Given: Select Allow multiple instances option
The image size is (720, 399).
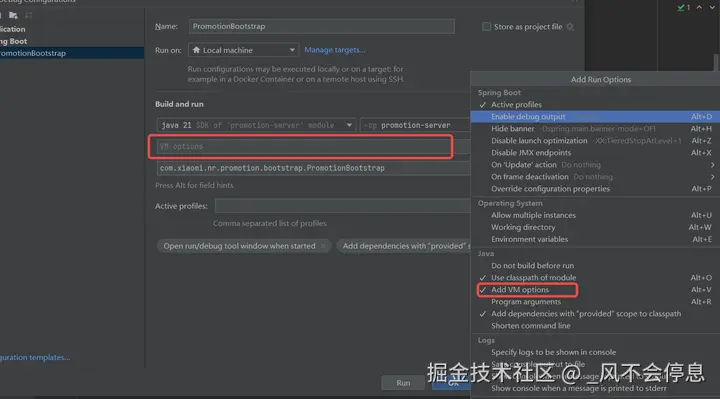Looking at the screenshot, I should (595, 215).
